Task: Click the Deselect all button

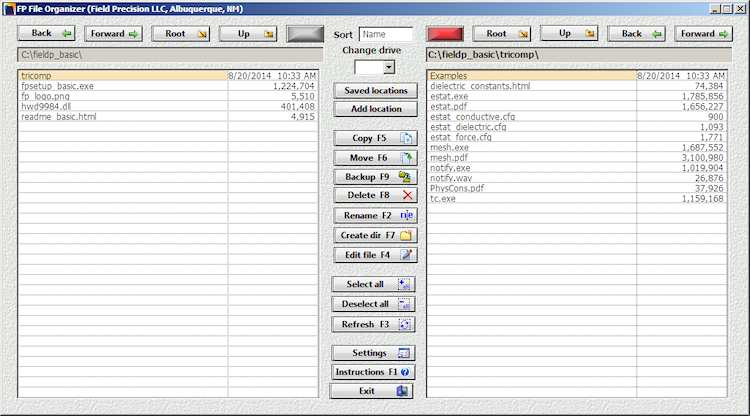Action: [x=373, y=304]
